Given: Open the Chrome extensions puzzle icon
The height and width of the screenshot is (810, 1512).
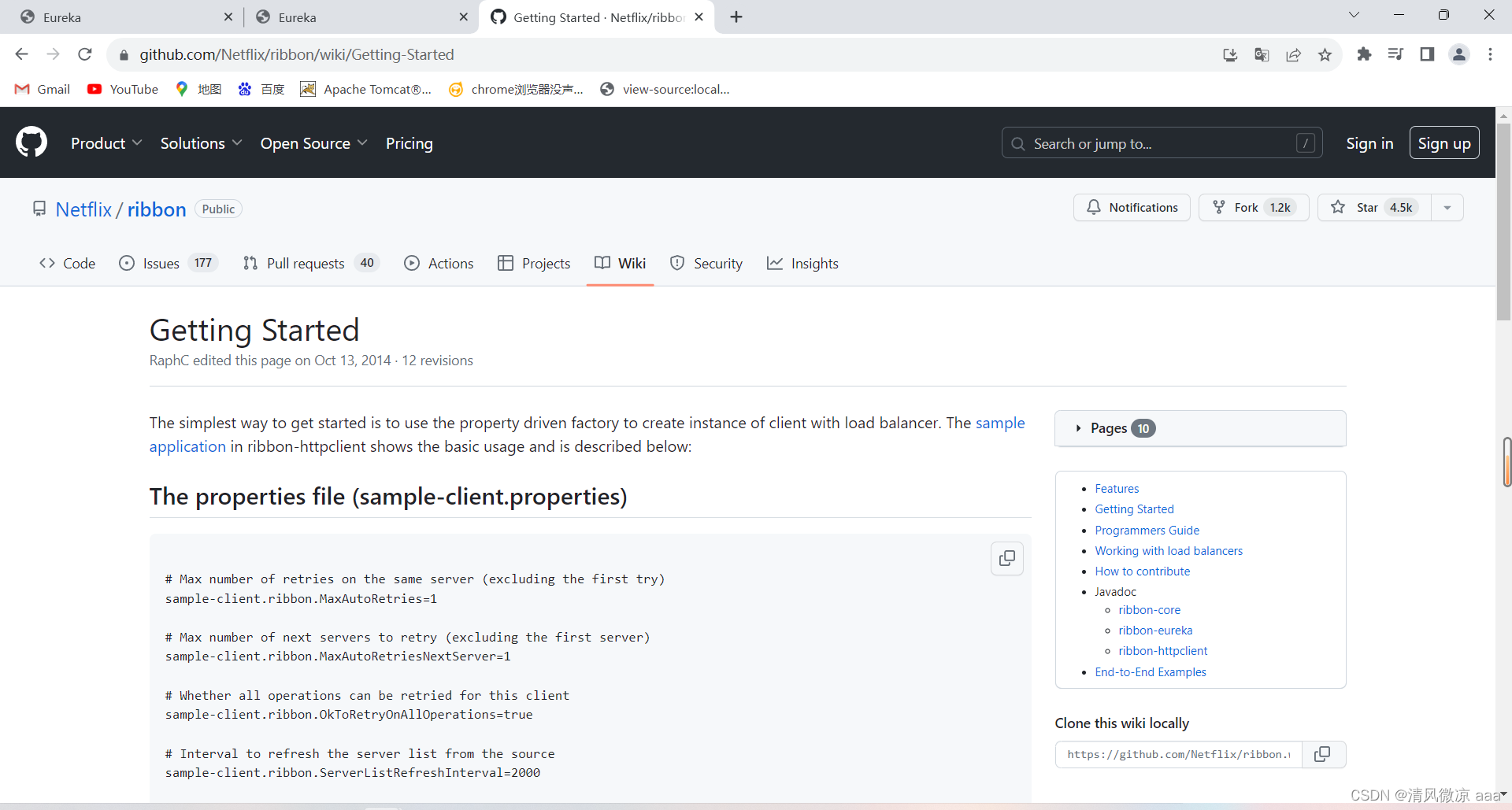Looking at the screenshot, I should tap(1364, 54).
